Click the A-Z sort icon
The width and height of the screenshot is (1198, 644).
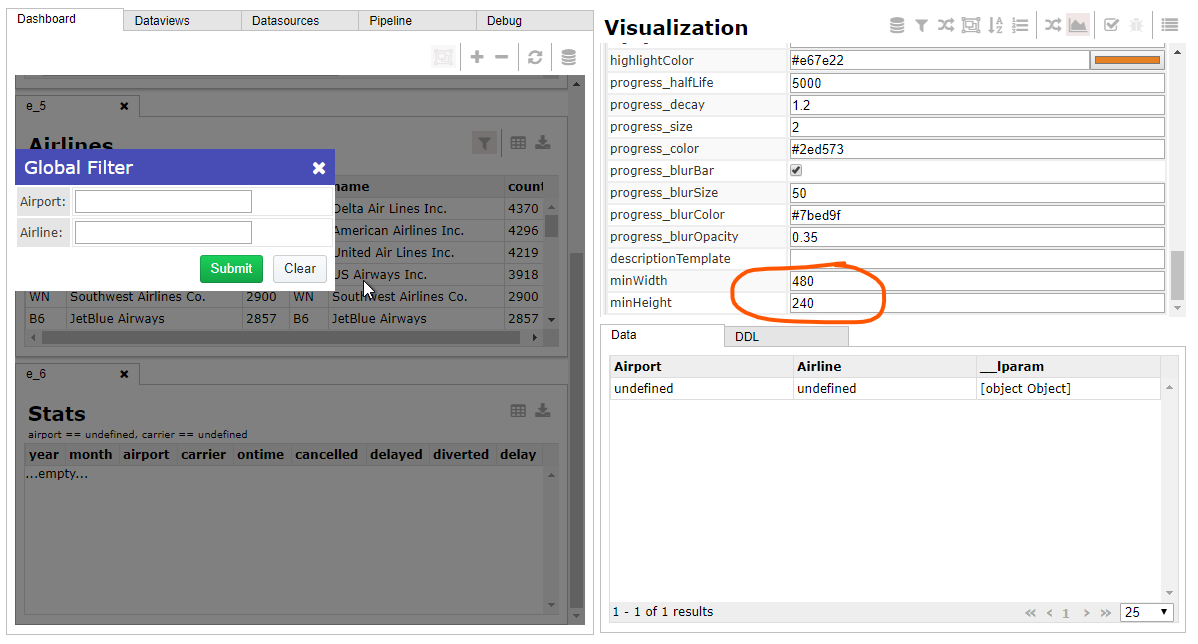(995, 24)
